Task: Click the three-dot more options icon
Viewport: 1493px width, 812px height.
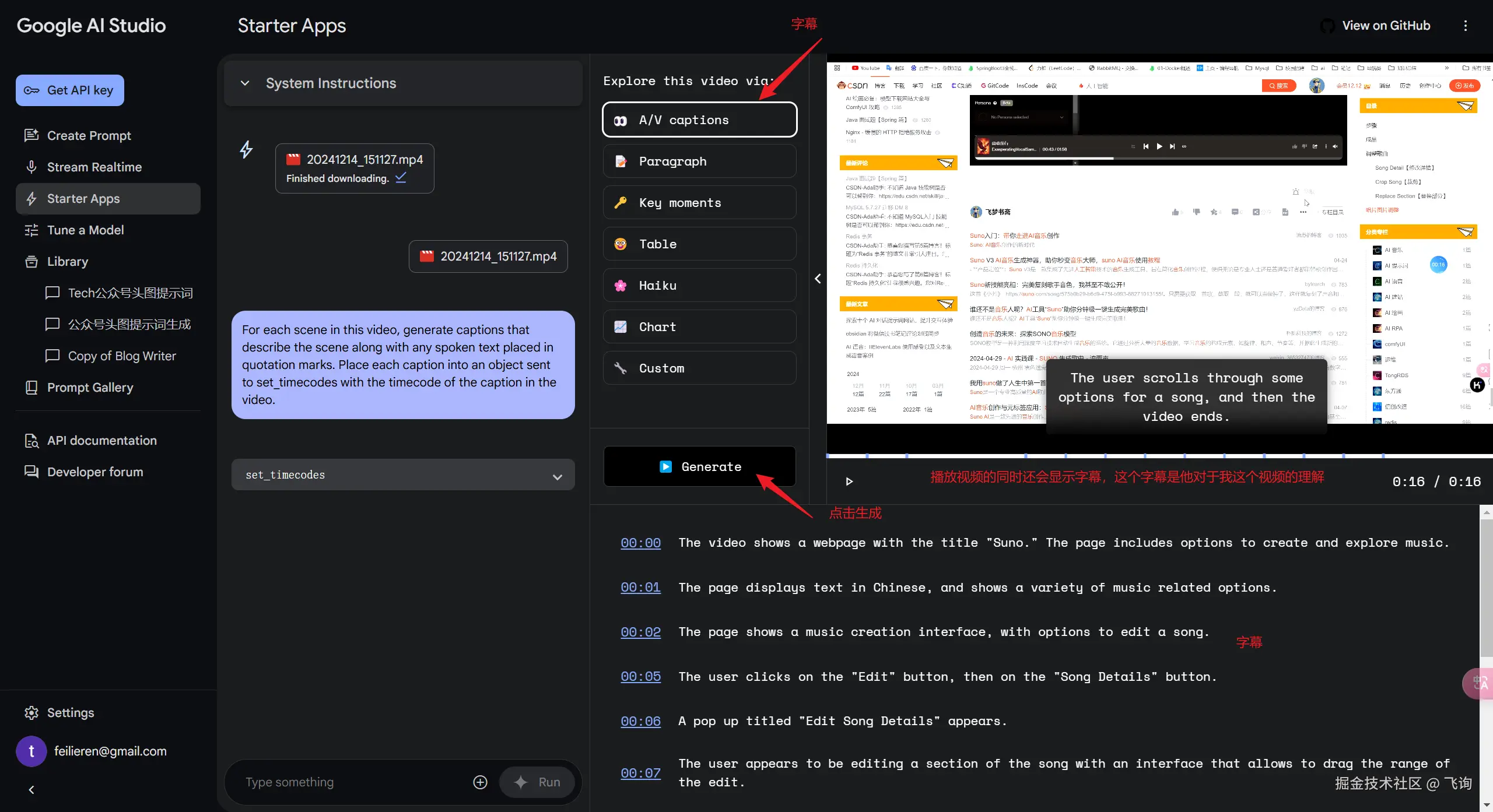Action: click(1465, 26)
